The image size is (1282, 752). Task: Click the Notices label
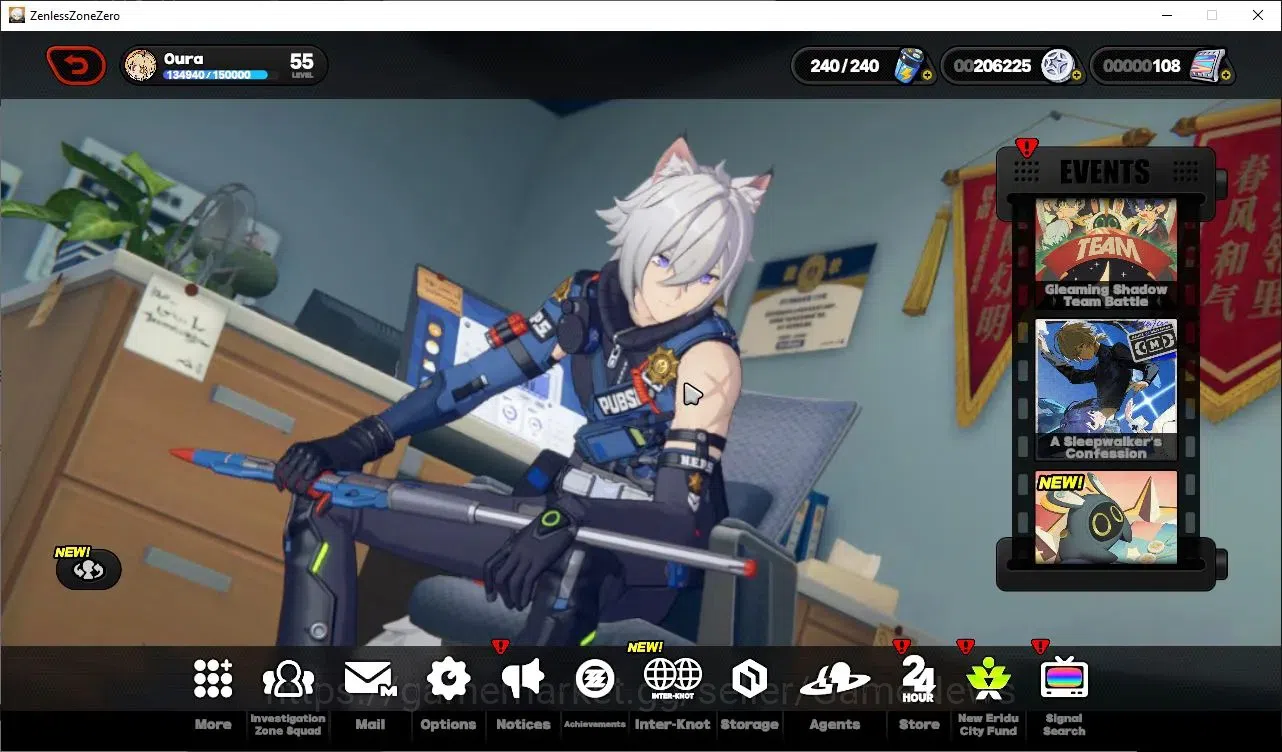[523, 724]
